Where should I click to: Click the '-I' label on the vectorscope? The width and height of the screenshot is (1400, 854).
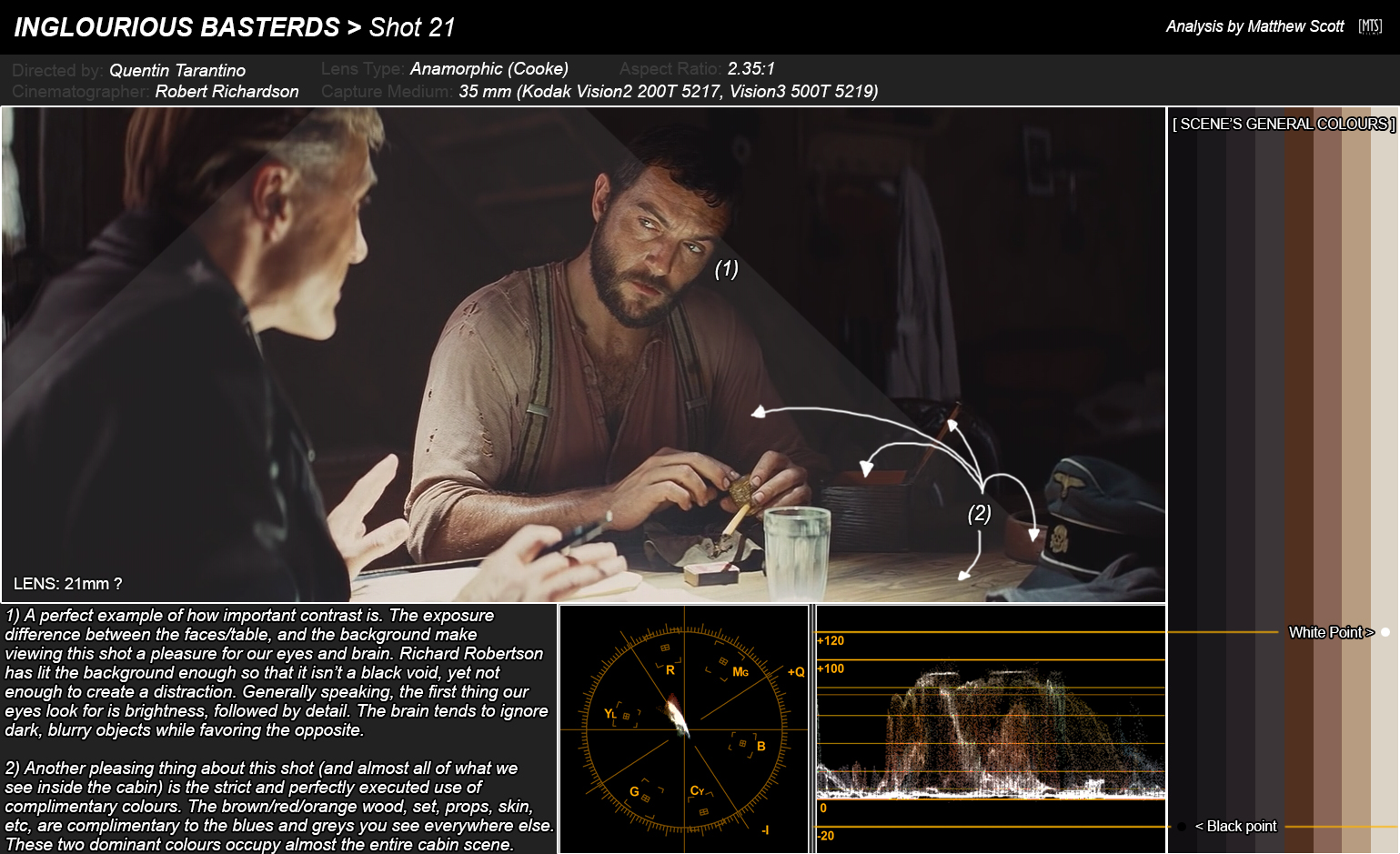click(x=765, y=829)
